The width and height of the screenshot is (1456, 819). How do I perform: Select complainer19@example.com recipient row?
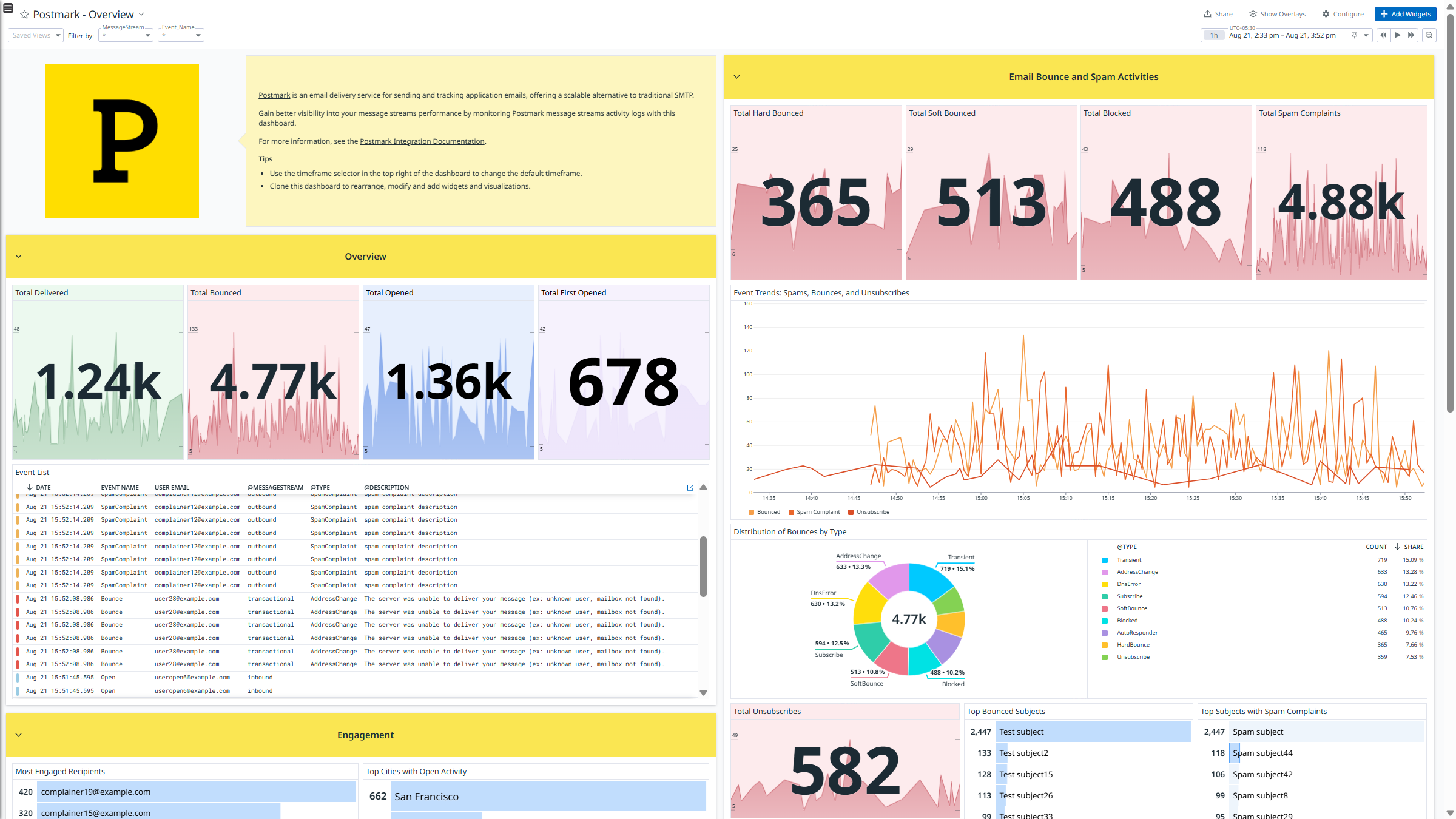click(185, 792)
